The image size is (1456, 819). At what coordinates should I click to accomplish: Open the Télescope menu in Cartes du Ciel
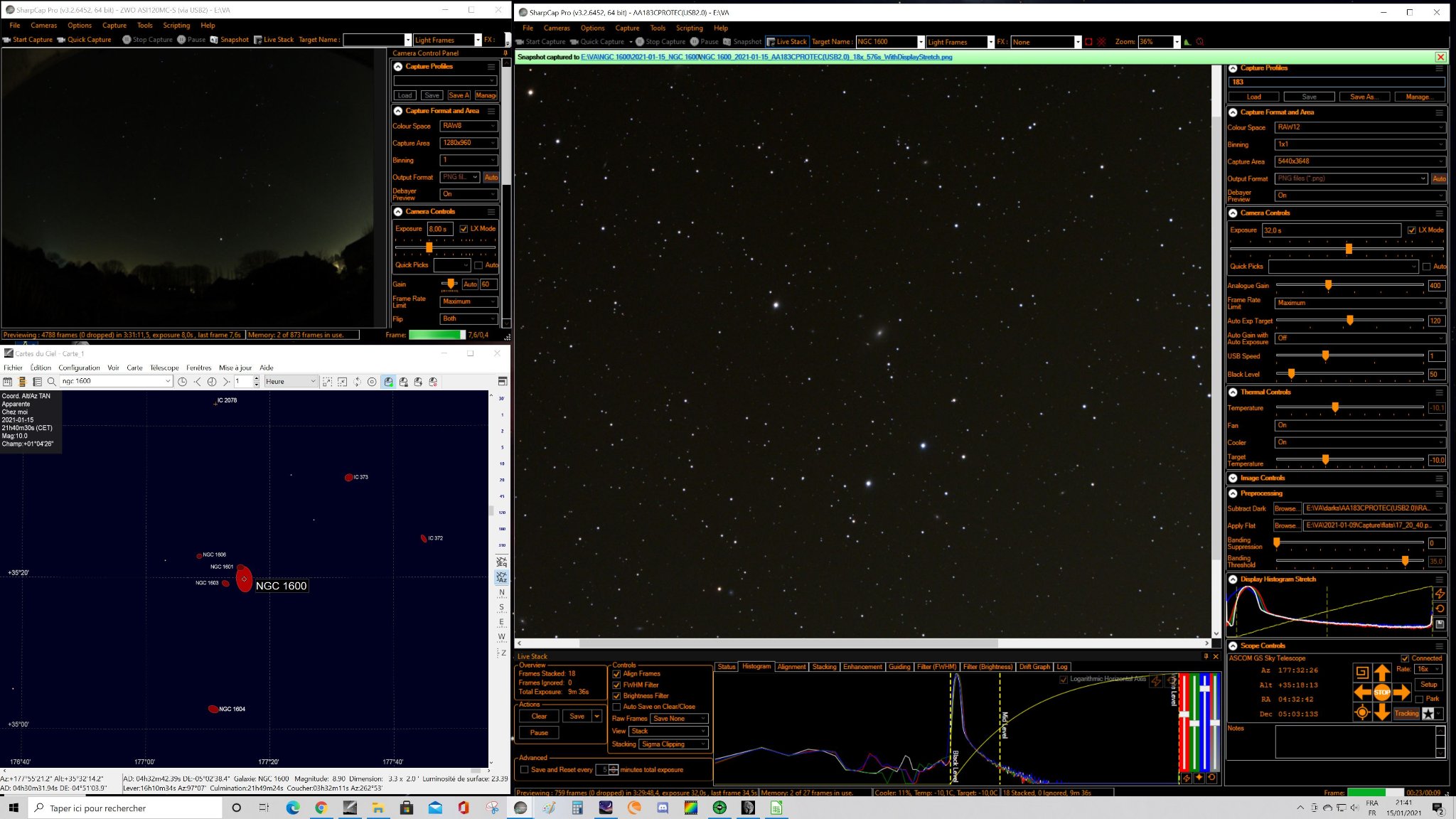click(x=164, y=368)
